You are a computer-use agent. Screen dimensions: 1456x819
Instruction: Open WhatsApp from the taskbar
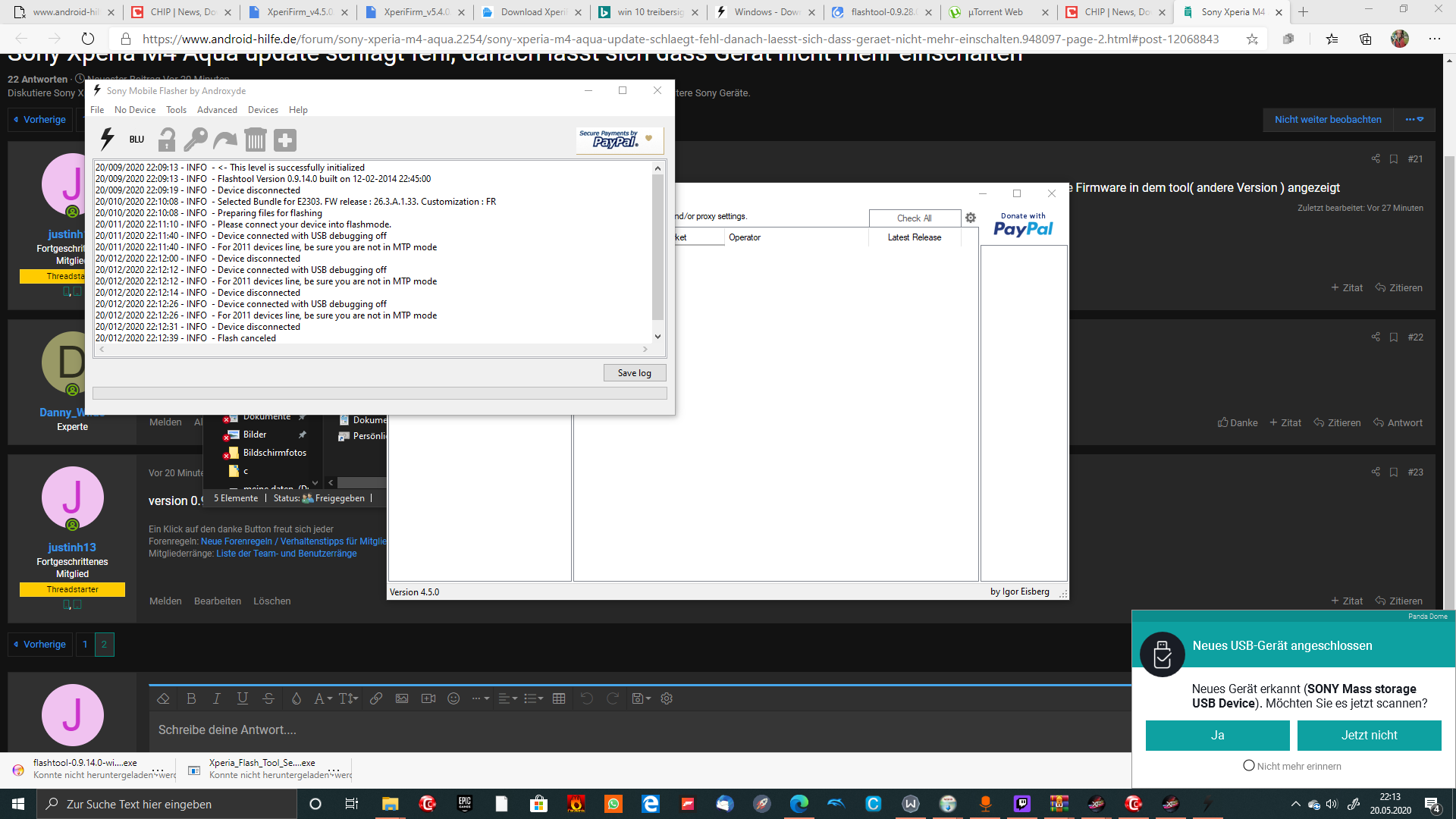point(613,804)
